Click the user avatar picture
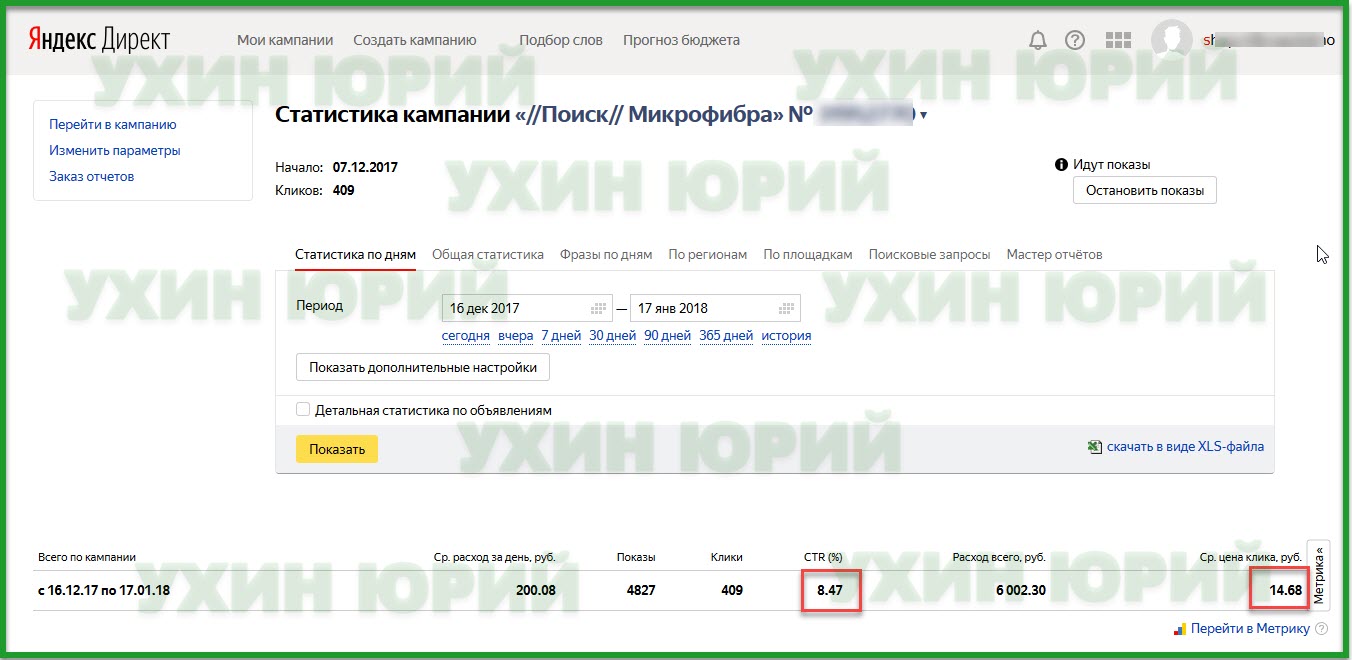 coord(1171,40)
